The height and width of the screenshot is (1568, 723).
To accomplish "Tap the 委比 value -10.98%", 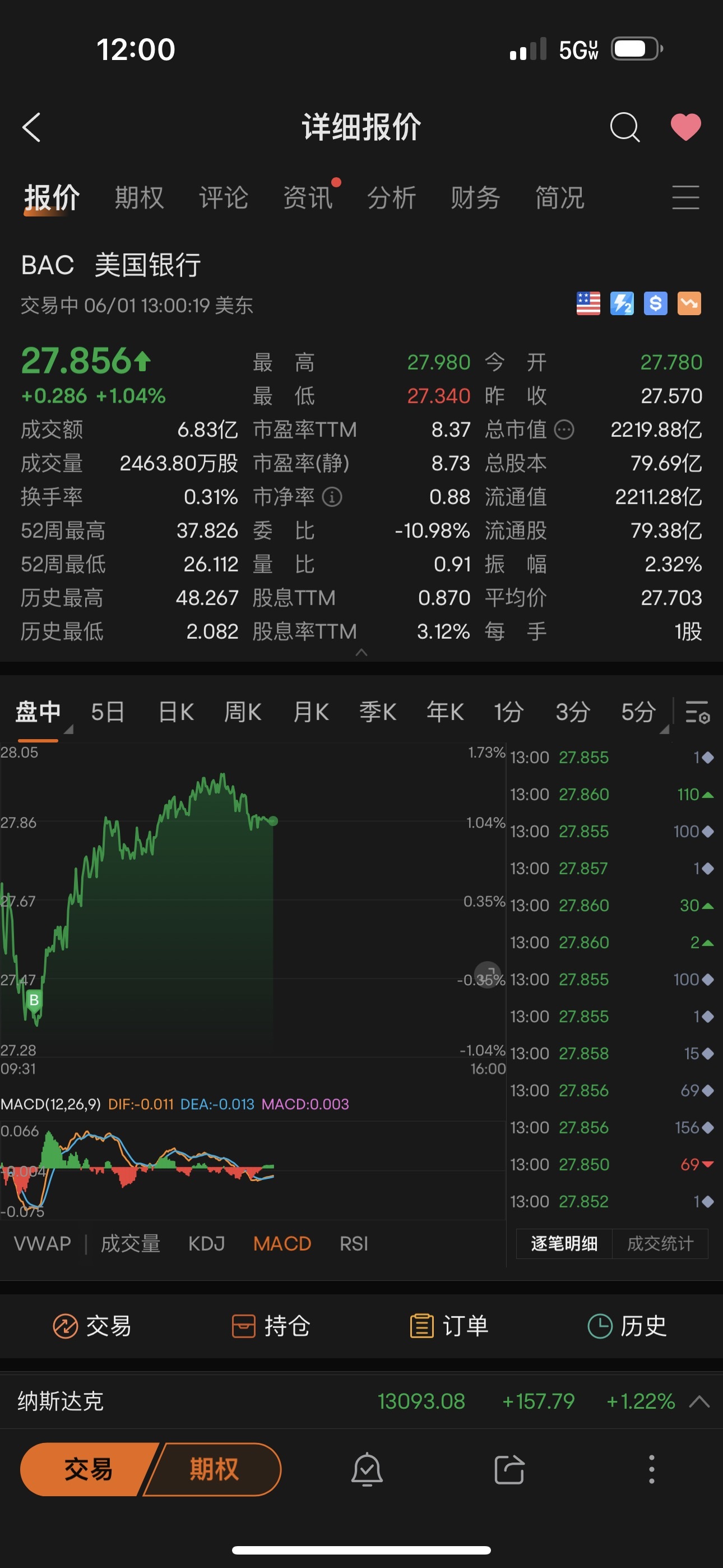I will pos(432,531).
